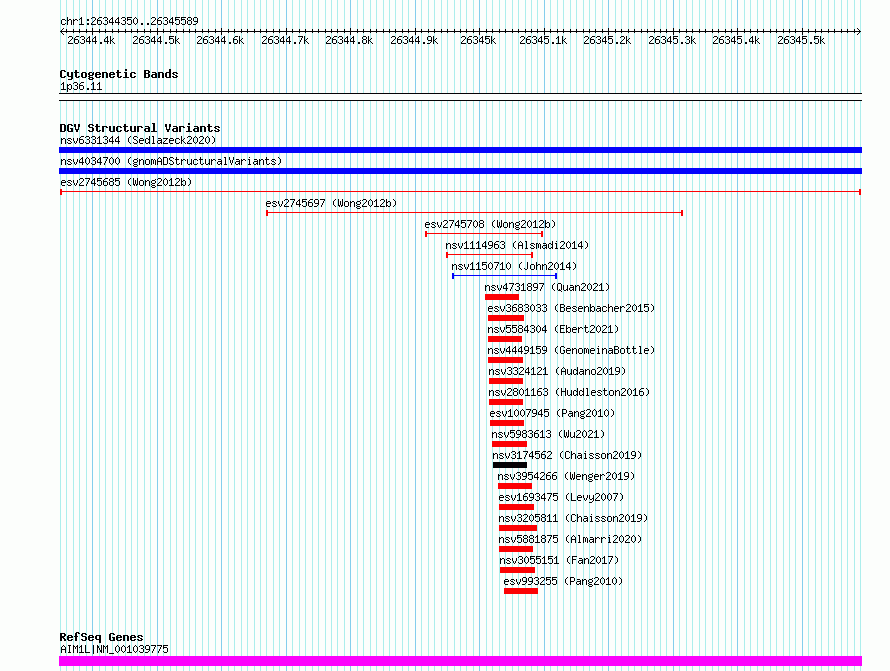Open nsv2801163 (Huddleston2016) variant
Screen dimensions: 890x671
[569, 392]
